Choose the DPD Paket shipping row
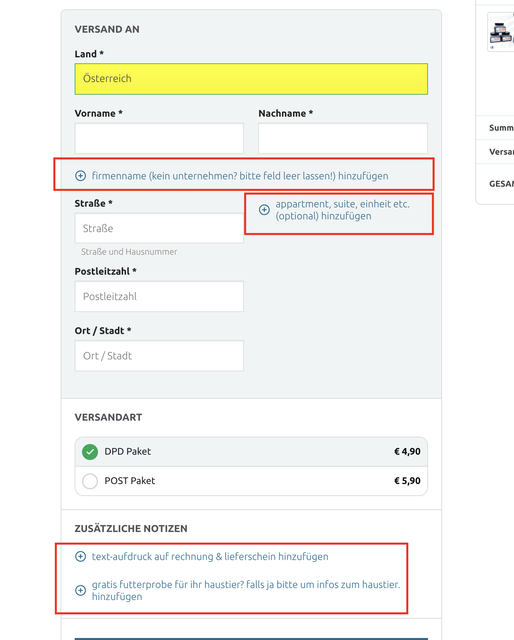 click(x=251, y=452)
